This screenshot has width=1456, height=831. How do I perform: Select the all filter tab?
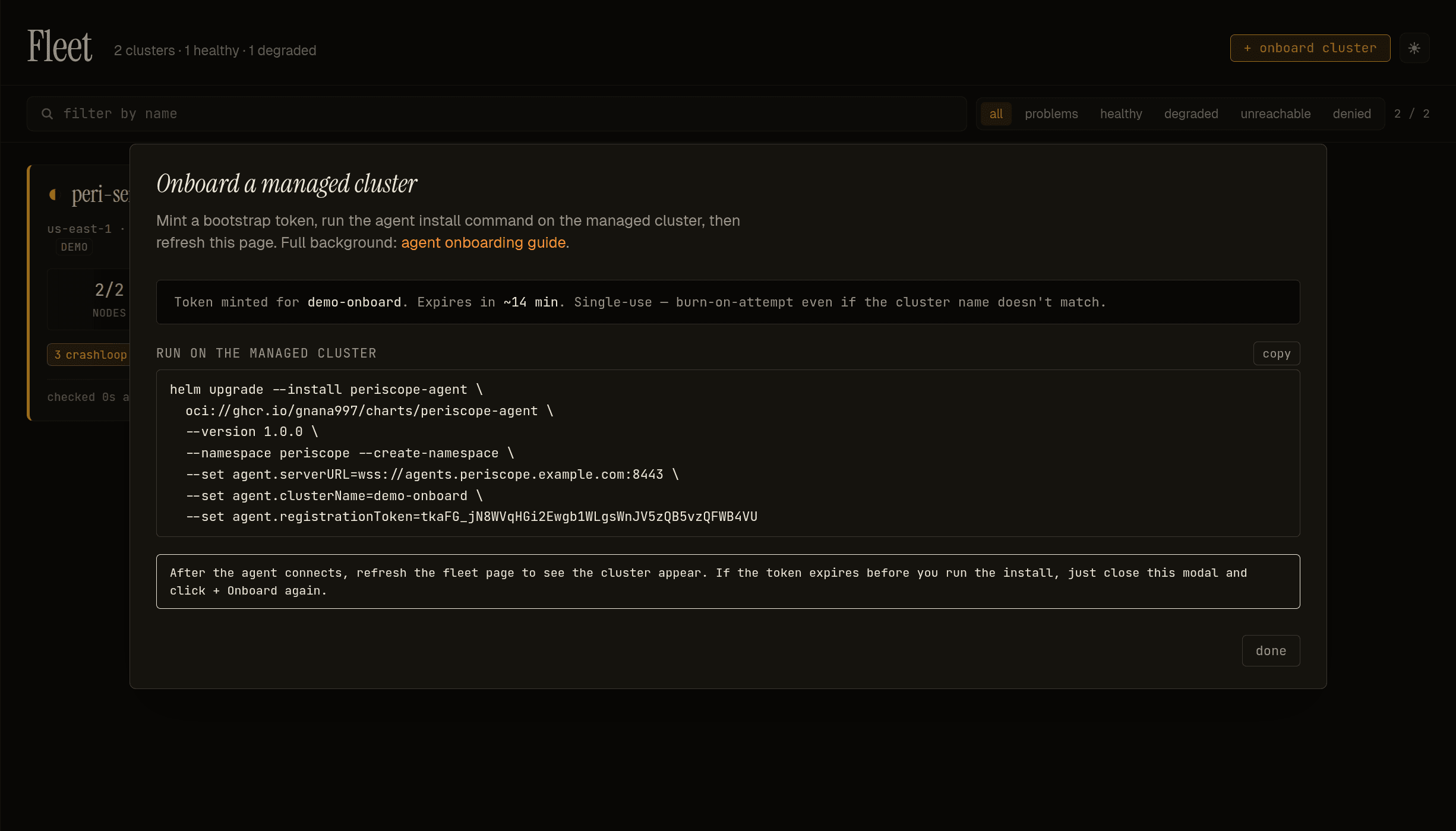coord(996,113)
